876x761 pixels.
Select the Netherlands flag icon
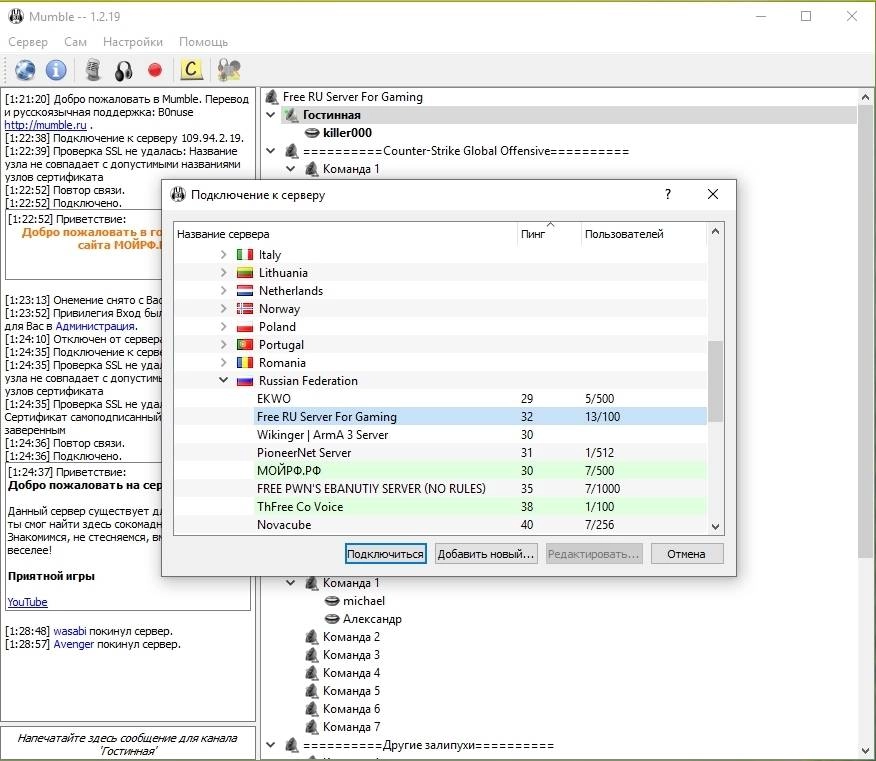245,291
